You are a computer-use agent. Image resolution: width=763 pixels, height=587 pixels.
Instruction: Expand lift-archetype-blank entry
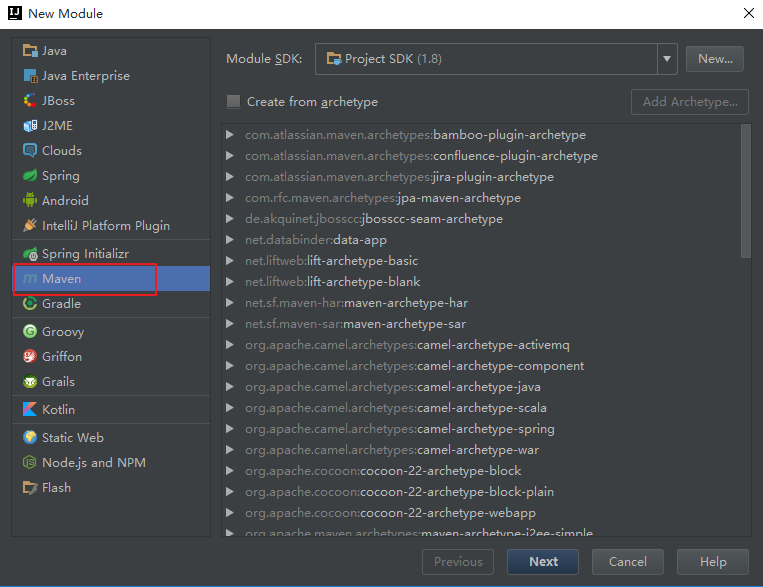click(230, 281)
